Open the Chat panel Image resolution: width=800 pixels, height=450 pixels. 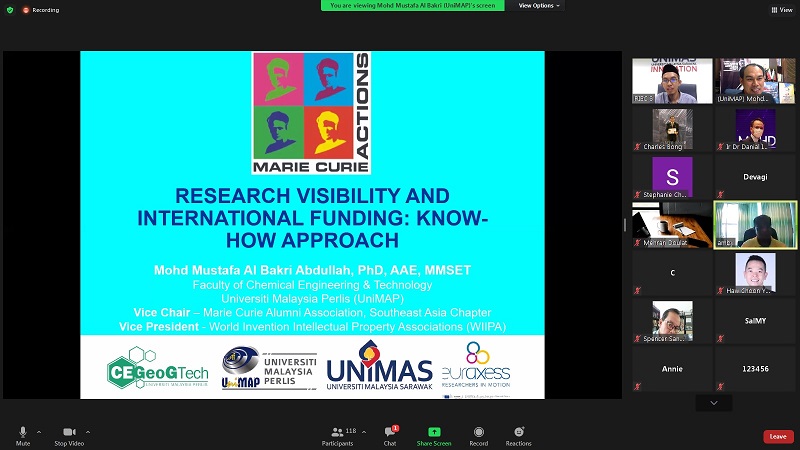click(x=390, y=436)
